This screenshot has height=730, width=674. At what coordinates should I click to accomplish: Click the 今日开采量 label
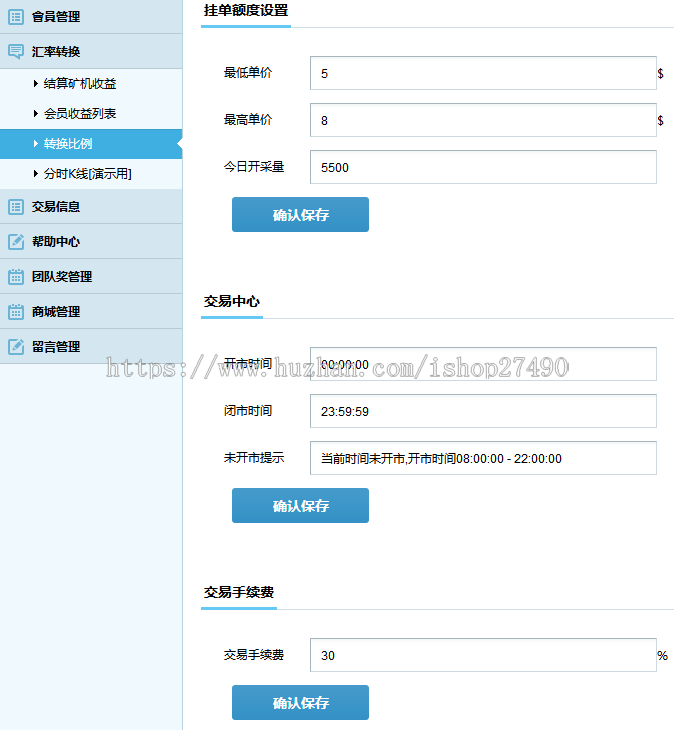click(x=254, y=167)
